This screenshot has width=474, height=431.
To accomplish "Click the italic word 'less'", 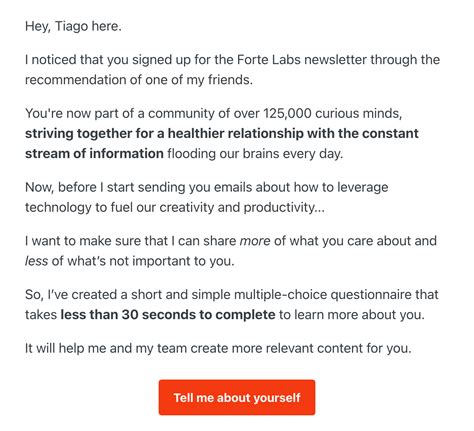I will pos(36,261).
